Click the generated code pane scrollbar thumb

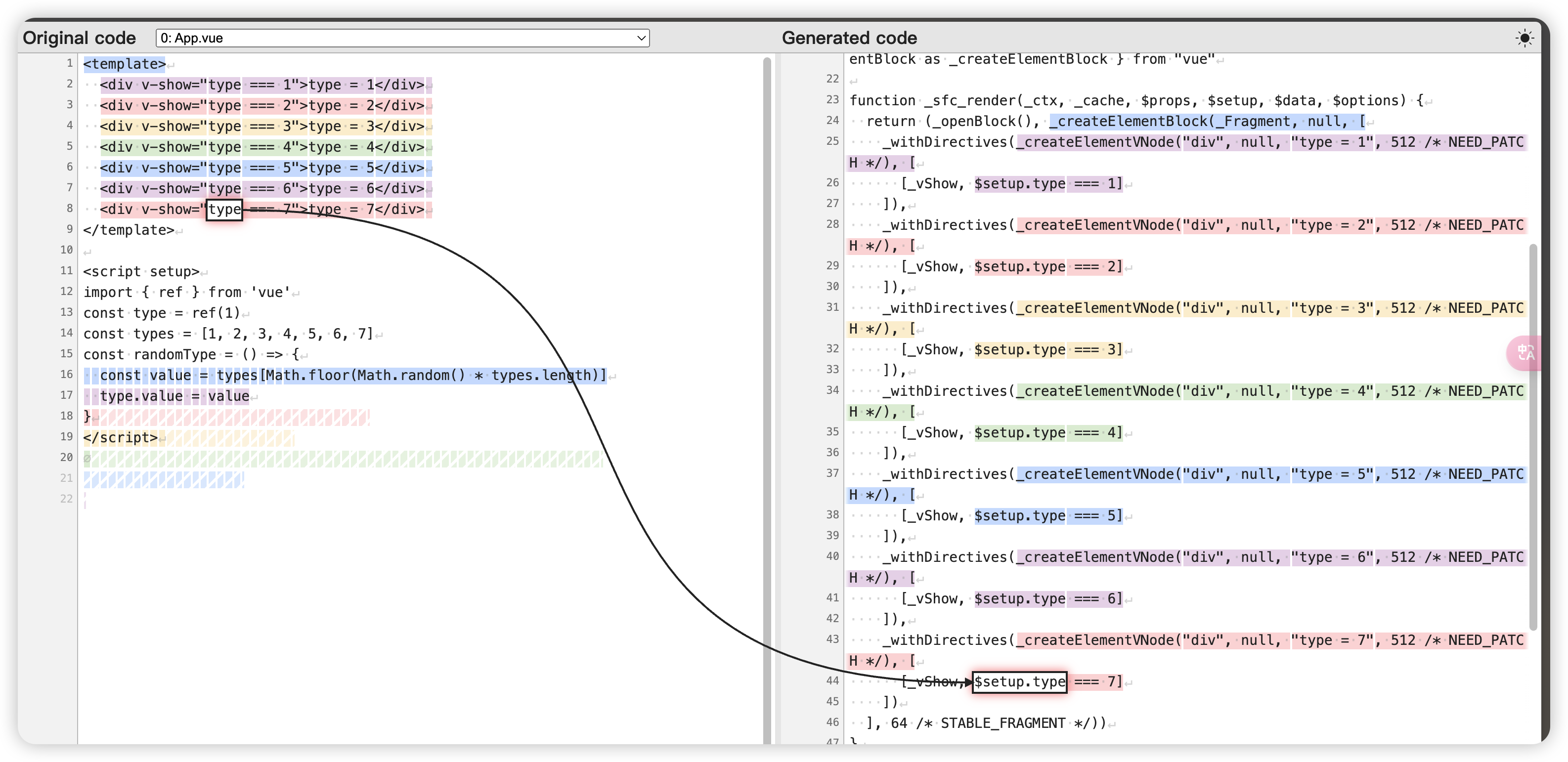[x=1533, y=437]
